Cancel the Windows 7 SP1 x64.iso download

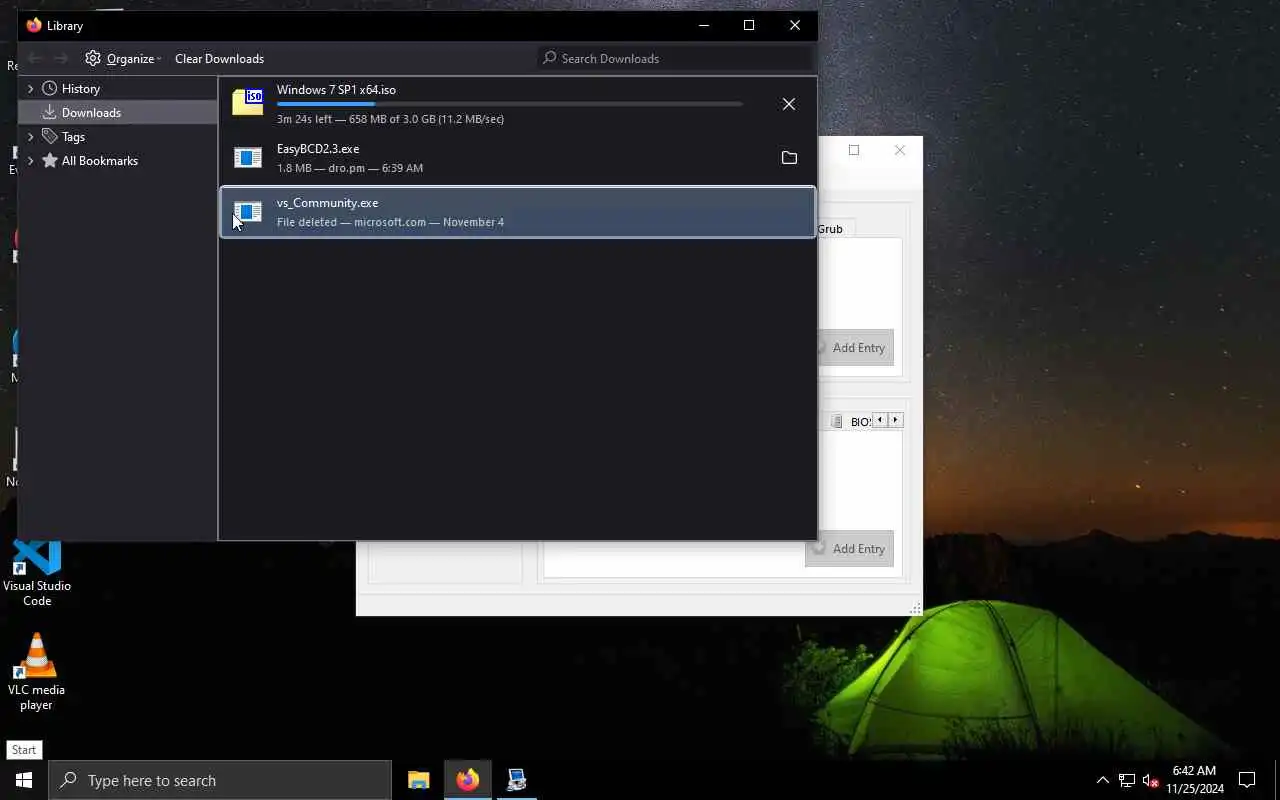pos(789,104)
